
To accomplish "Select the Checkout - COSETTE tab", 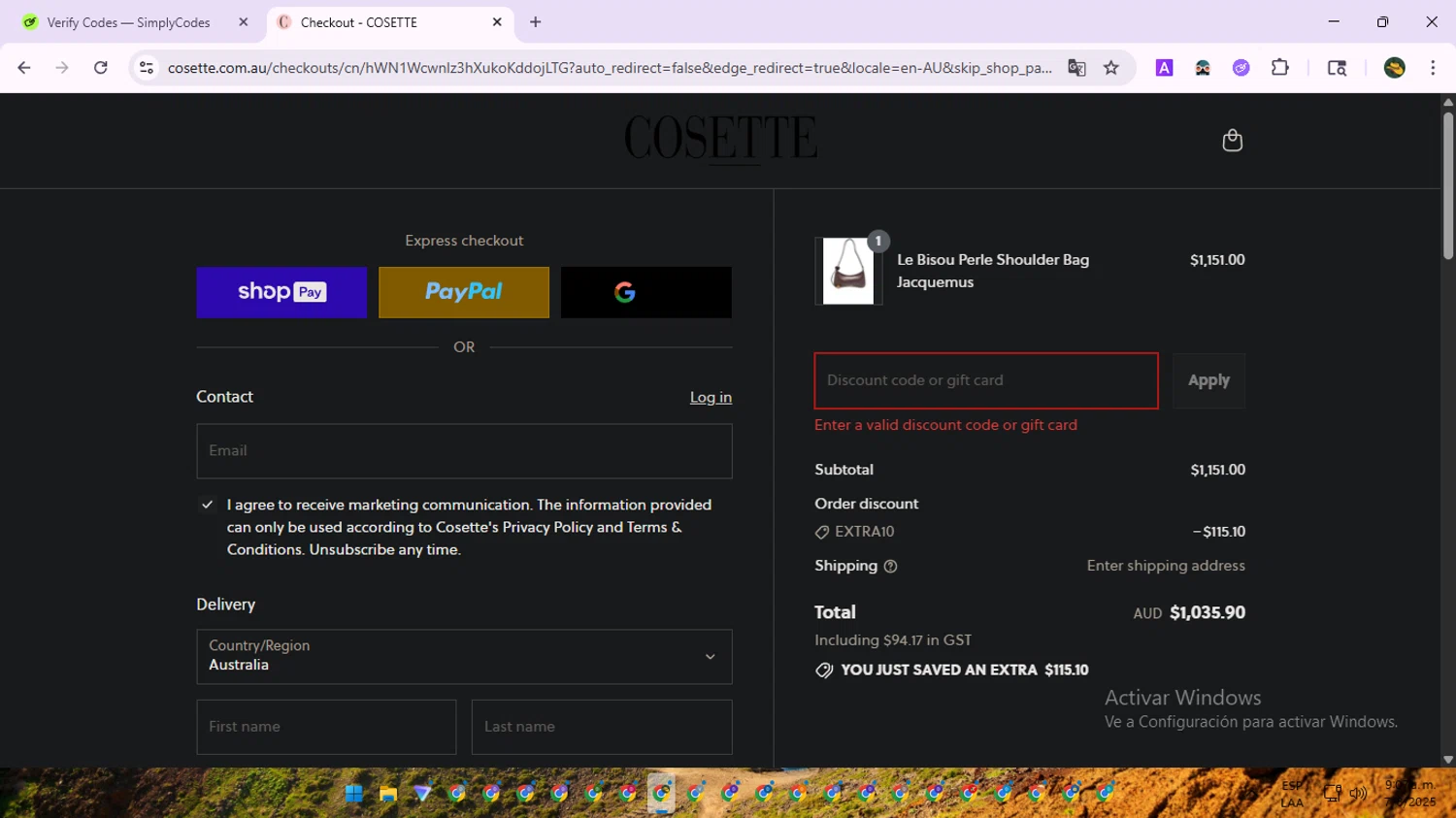I will pyautogui.click(x=389, y=22).
